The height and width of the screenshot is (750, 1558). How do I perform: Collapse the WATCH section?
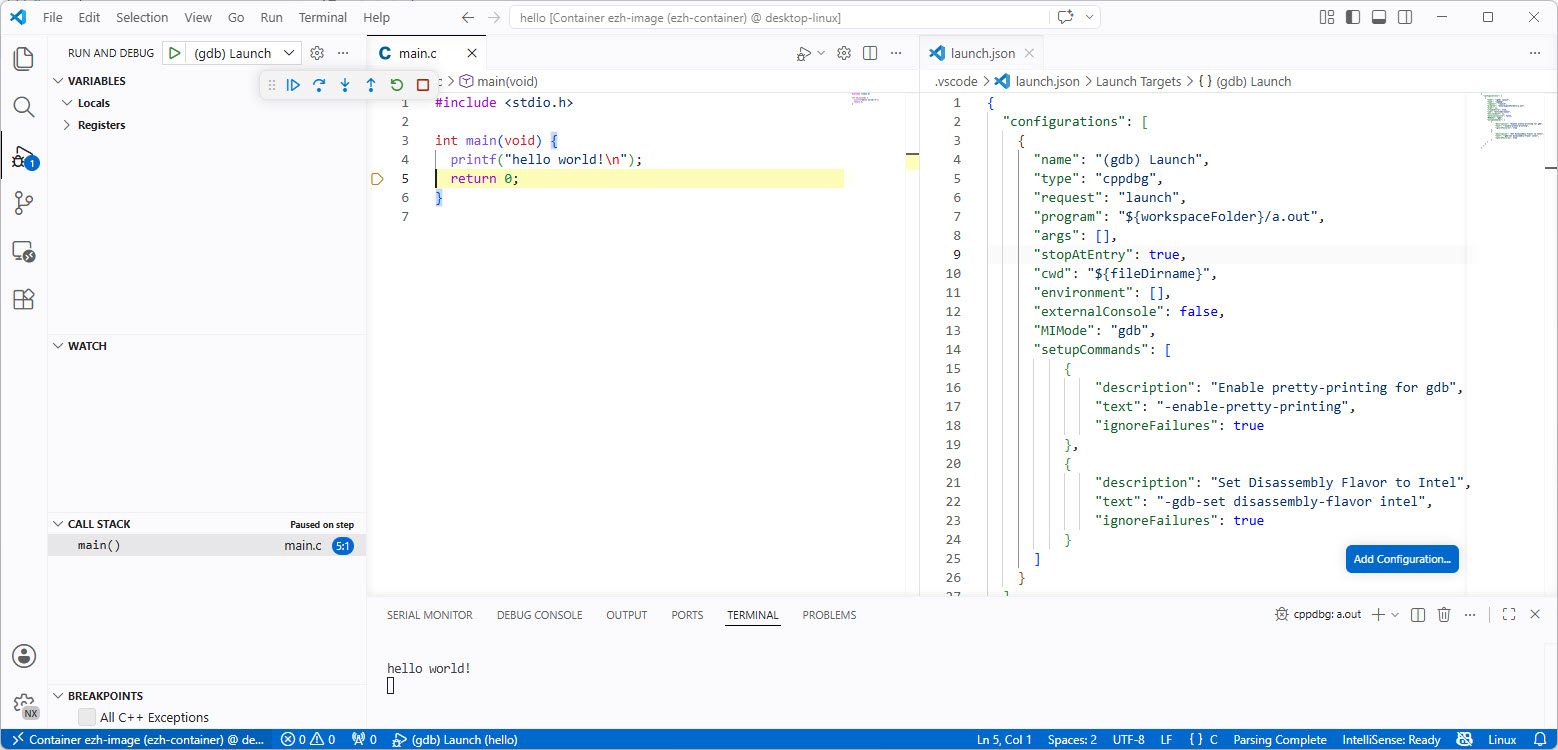(x=58, y=346)
